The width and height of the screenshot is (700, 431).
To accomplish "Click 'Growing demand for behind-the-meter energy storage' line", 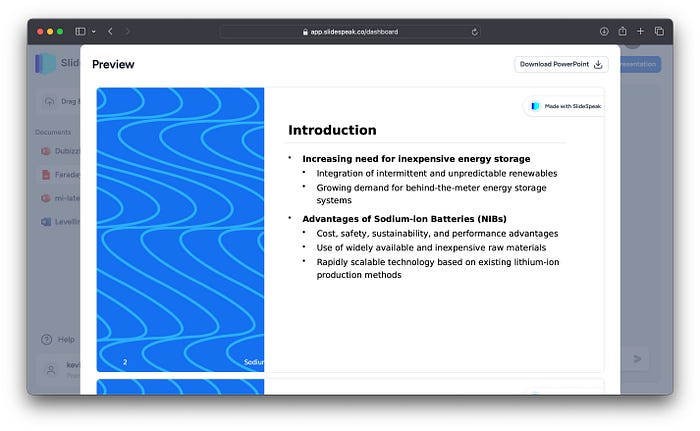I will (431, 188).
